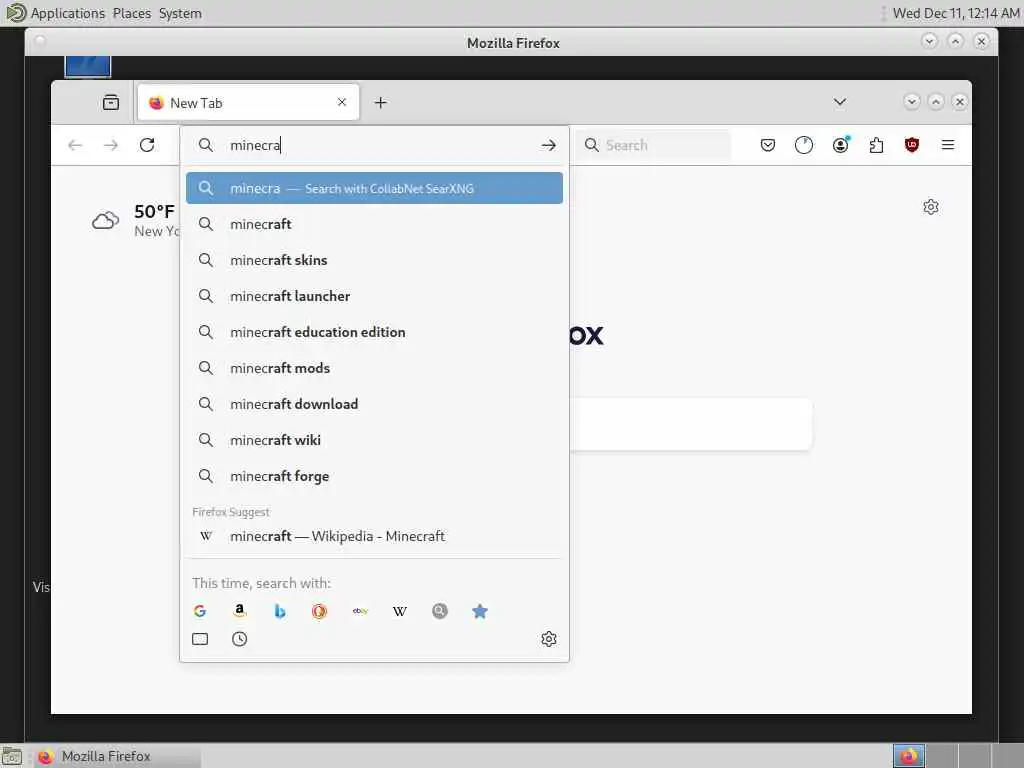Image resolution: width=1024 pixels, height=768 pixels.
Task: Search with the eBay engine icon
Action: point(360,611)
